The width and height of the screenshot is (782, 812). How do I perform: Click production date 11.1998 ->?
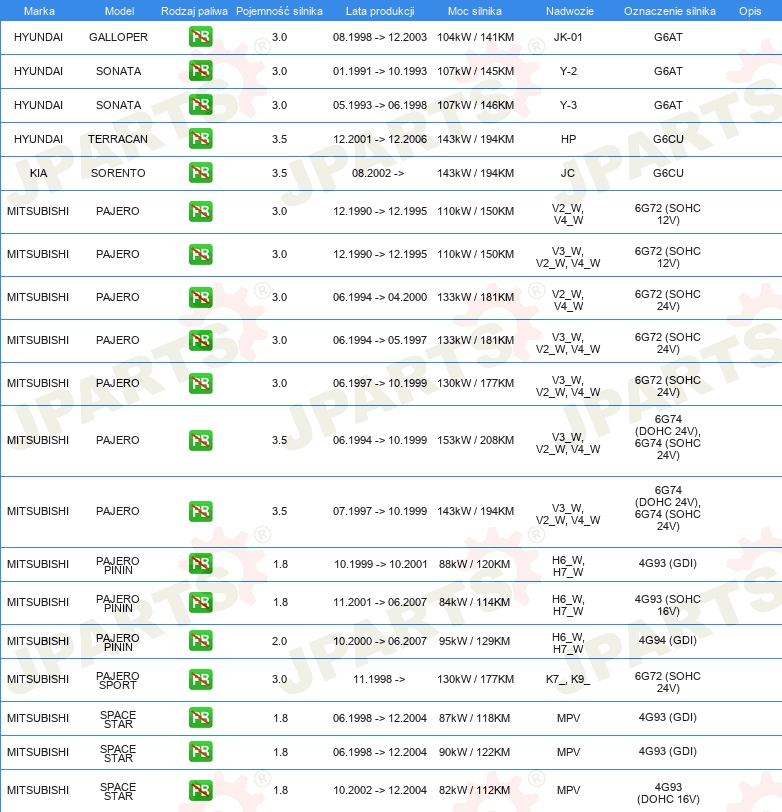379,679
